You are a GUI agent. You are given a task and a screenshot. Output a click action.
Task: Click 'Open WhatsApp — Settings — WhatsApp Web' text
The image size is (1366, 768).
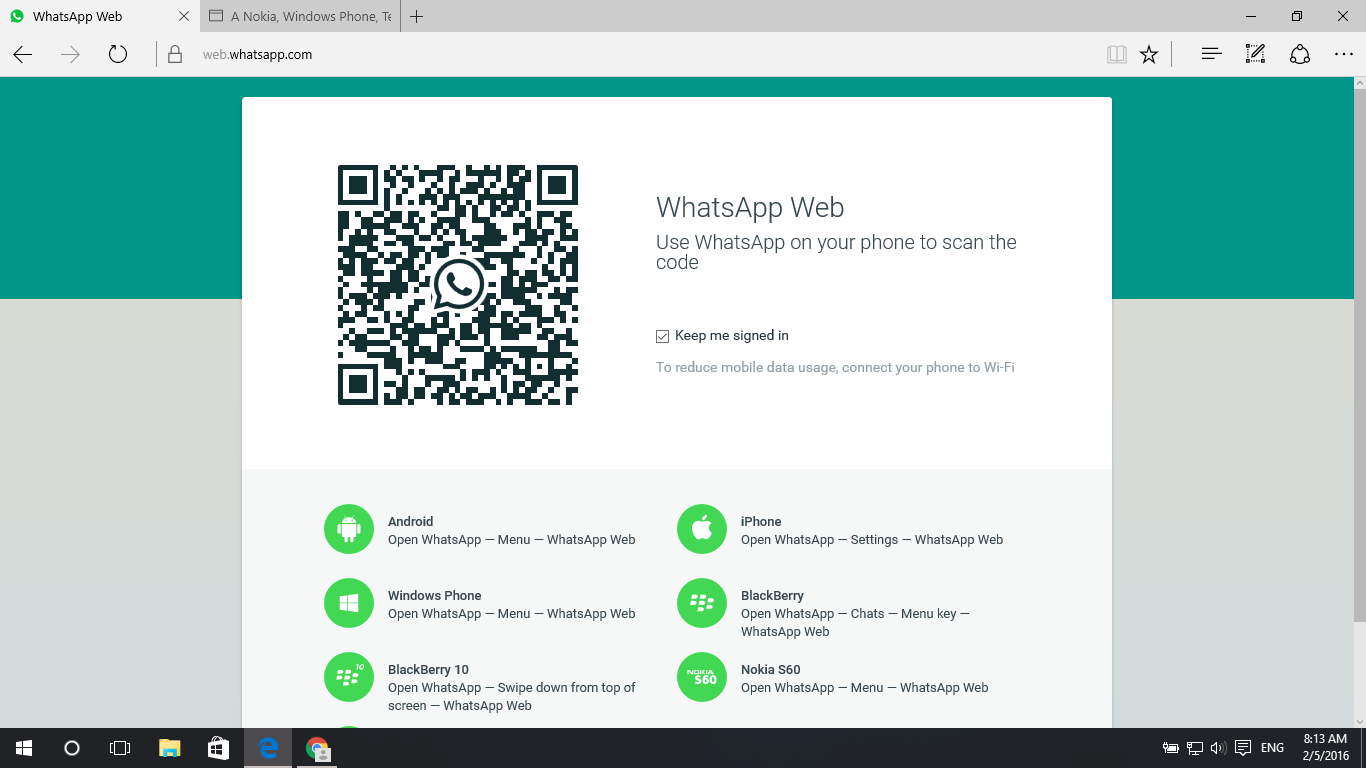point(872,540)
